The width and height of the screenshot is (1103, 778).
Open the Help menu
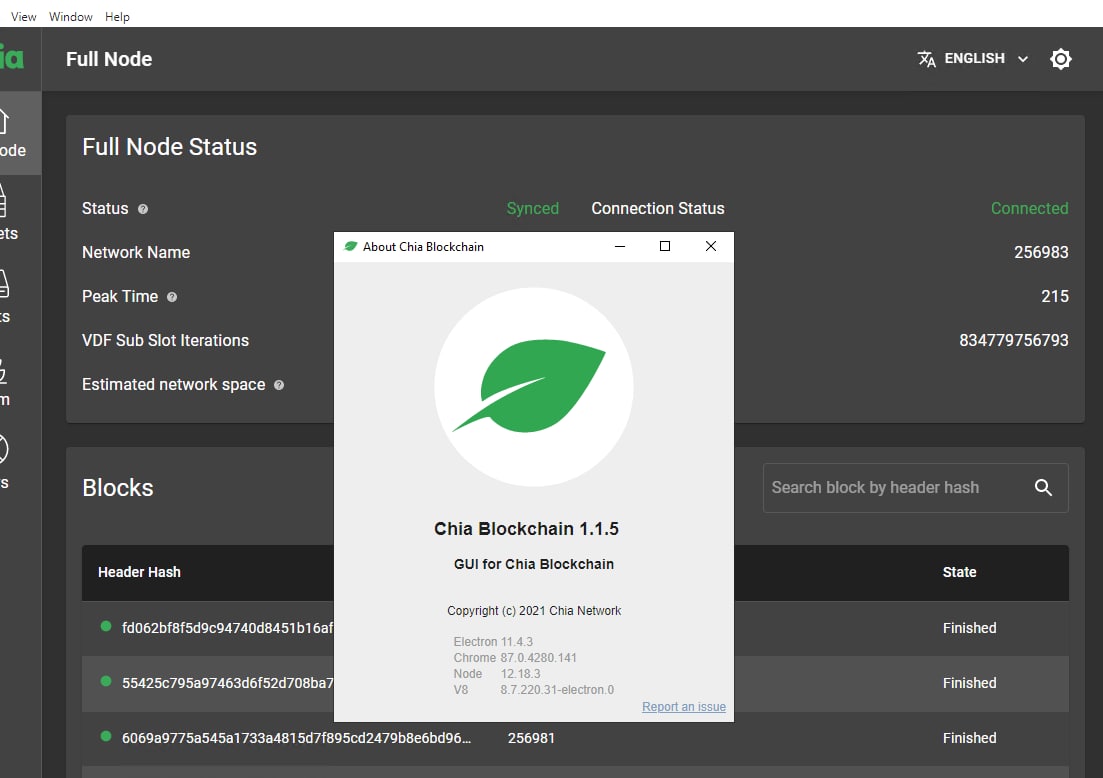point(117,16)
